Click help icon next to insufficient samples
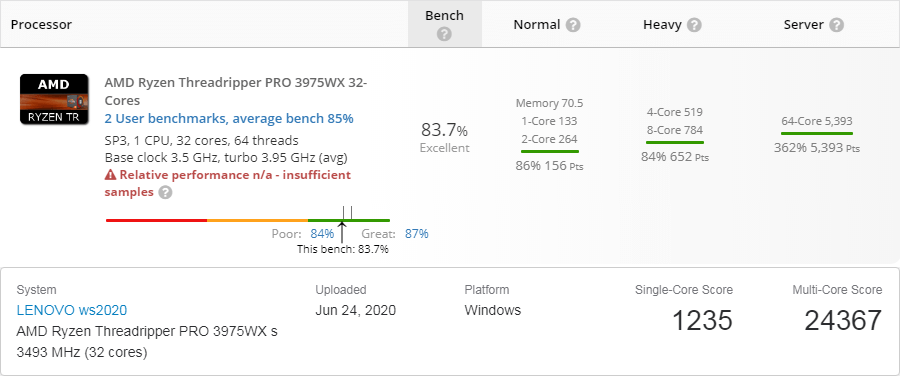 (165, 192)
